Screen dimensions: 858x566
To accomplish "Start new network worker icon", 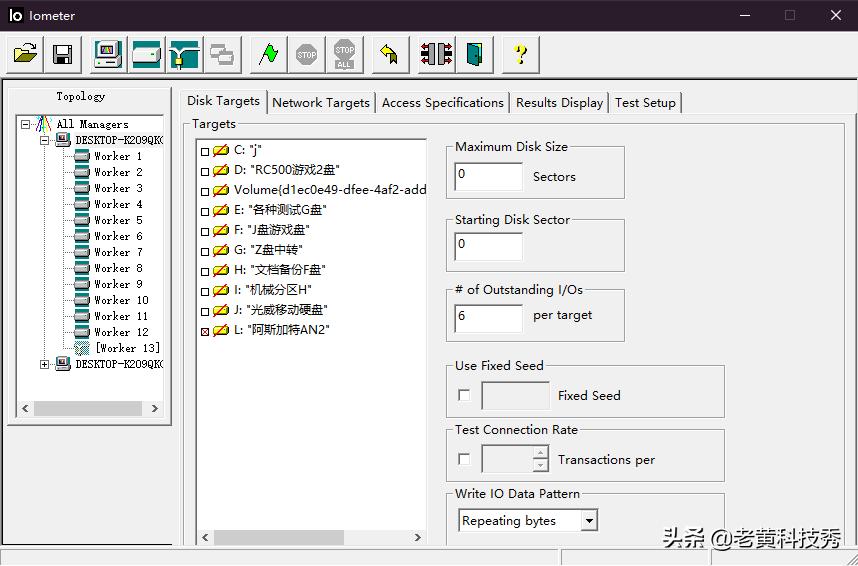I will tap(184, 55).
